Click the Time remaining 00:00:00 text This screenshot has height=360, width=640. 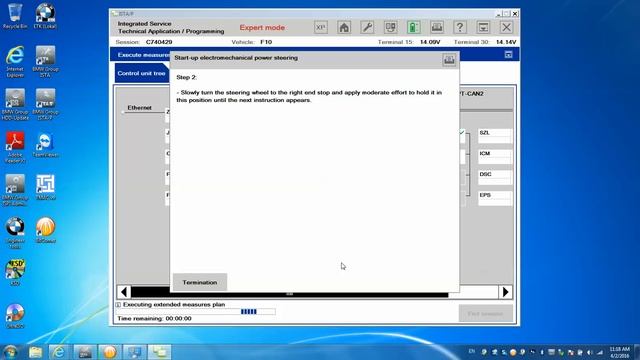(154, 318)
